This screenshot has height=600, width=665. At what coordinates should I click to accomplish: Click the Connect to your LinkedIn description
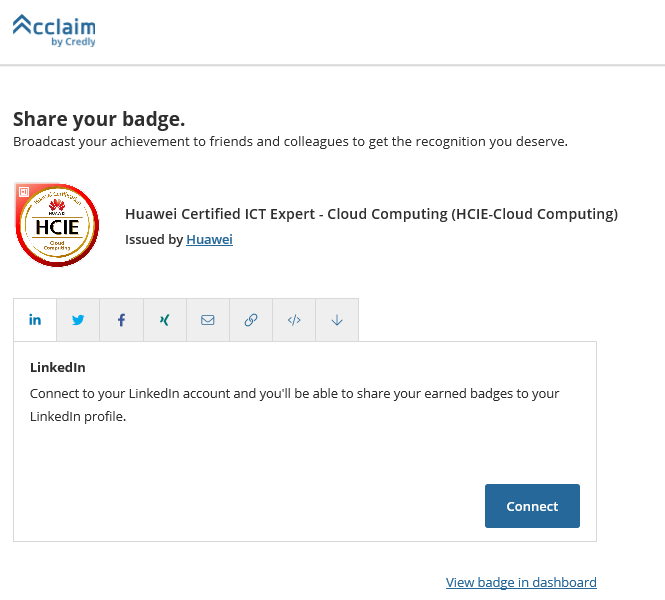294,405
